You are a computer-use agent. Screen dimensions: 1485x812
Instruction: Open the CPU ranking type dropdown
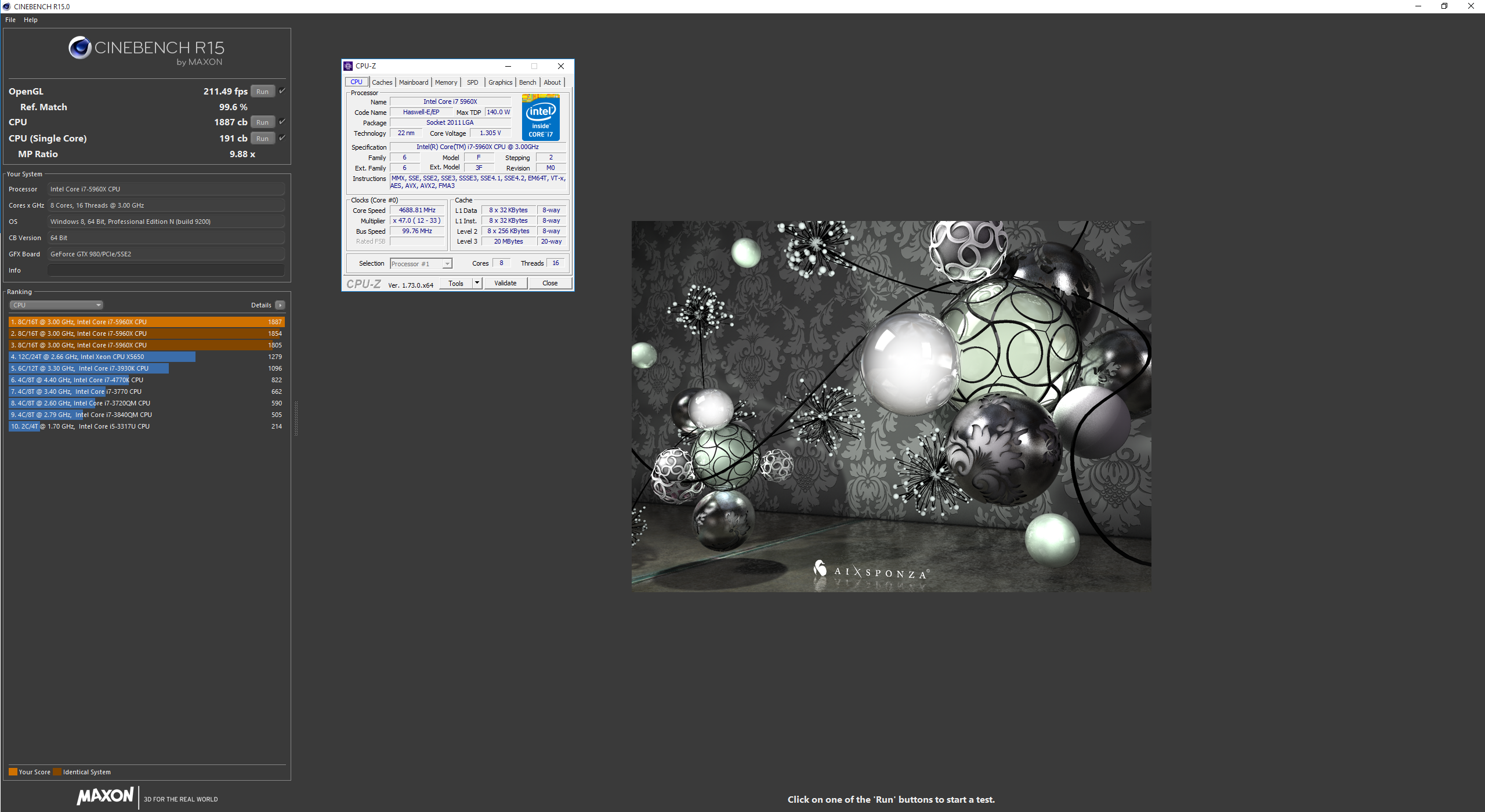56,305
